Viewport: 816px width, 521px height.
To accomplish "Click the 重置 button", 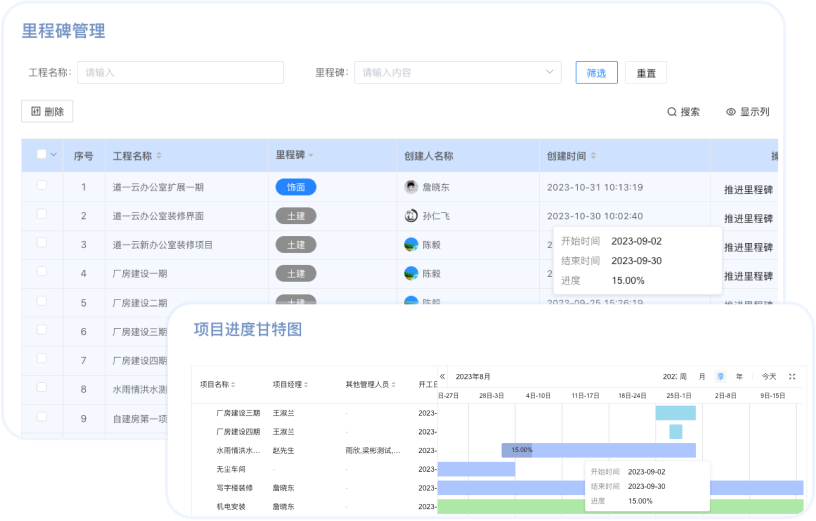I will coord(646,73).
